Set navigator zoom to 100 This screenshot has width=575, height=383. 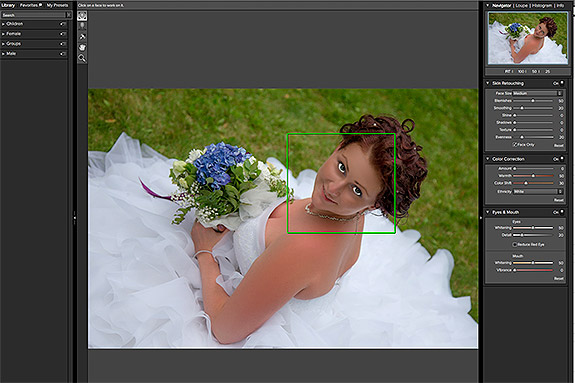[521, 71]
